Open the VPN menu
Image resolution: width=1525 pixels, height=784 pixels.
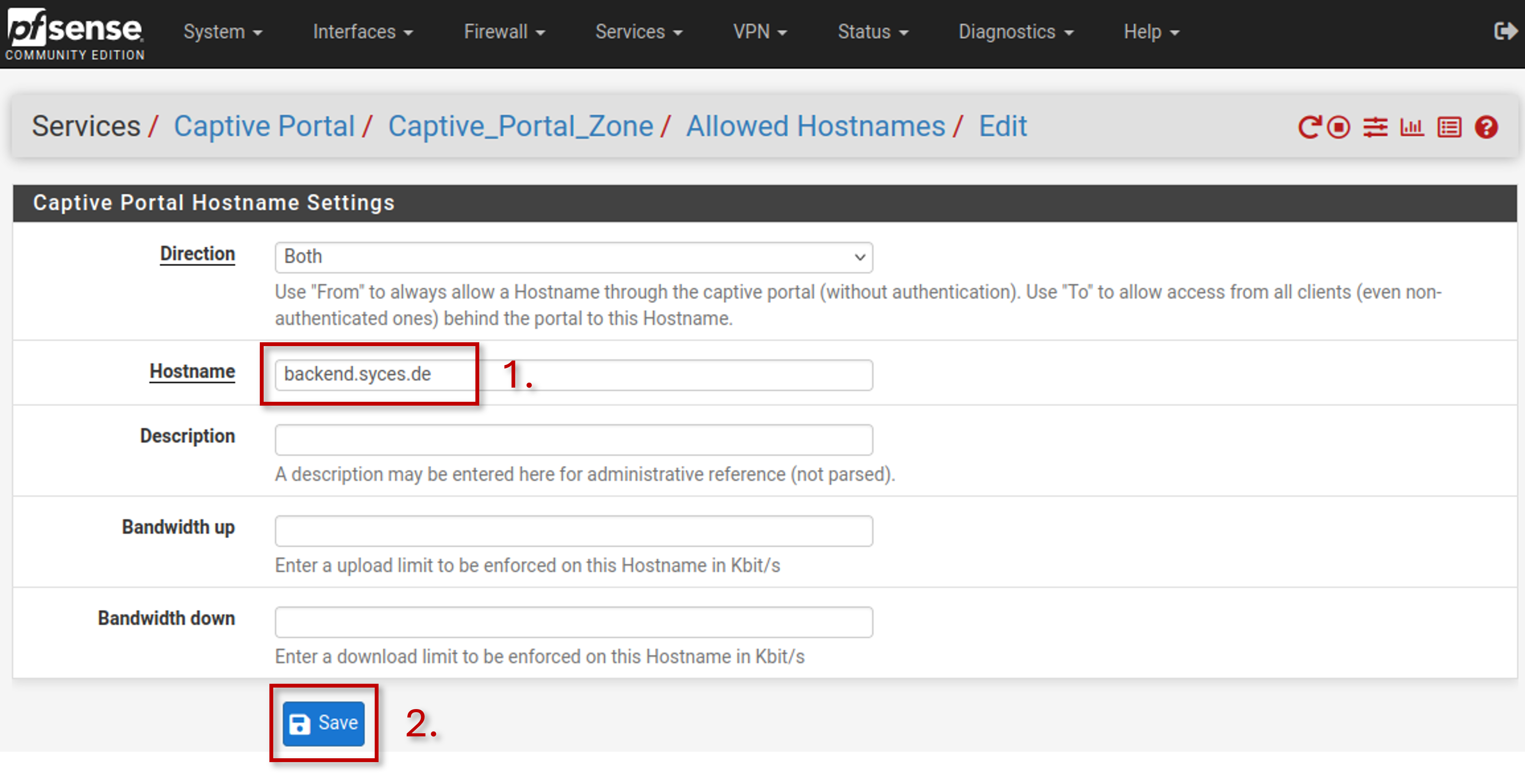(x=759, y=31)
